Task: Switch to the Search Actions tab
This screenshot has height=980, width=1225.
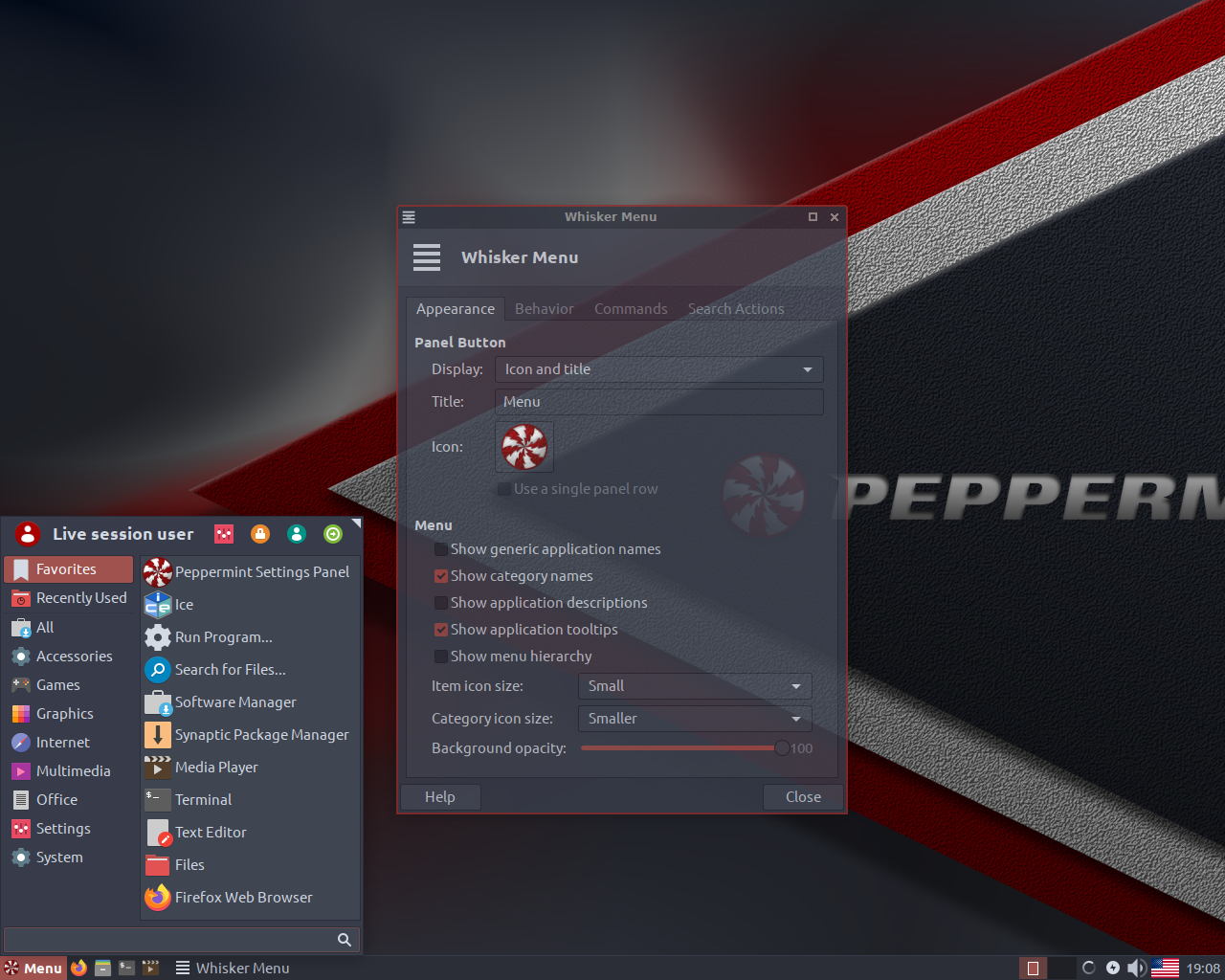Action: click(736, 309)
